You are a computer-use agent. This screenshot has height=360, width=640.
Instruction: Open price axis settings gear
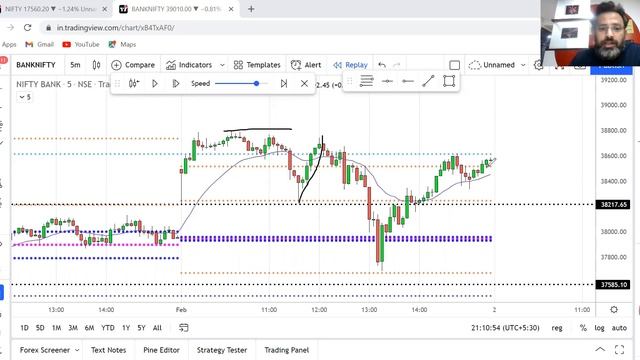[613, 310]
